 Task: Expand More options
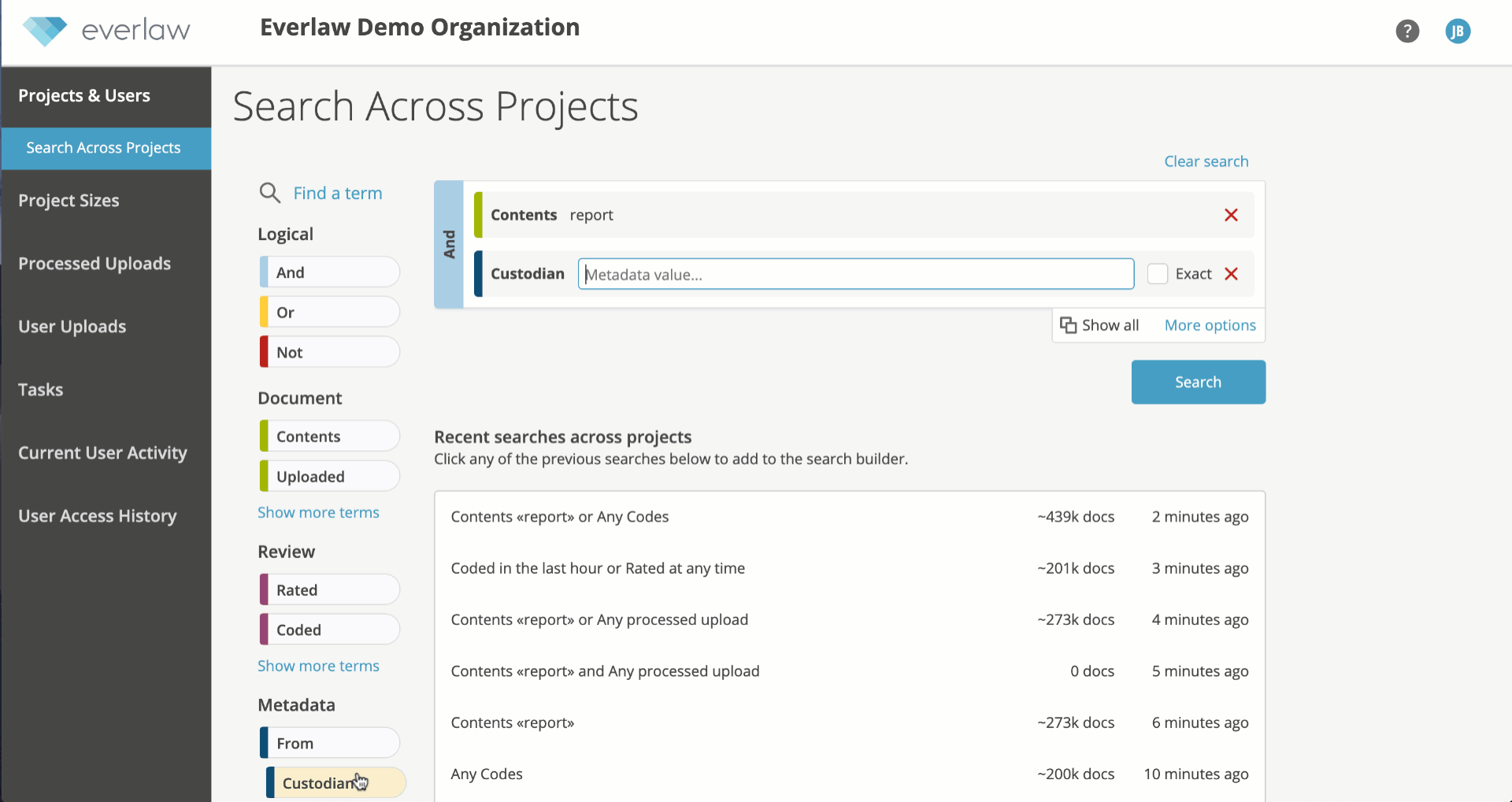tap(1210, 325)
